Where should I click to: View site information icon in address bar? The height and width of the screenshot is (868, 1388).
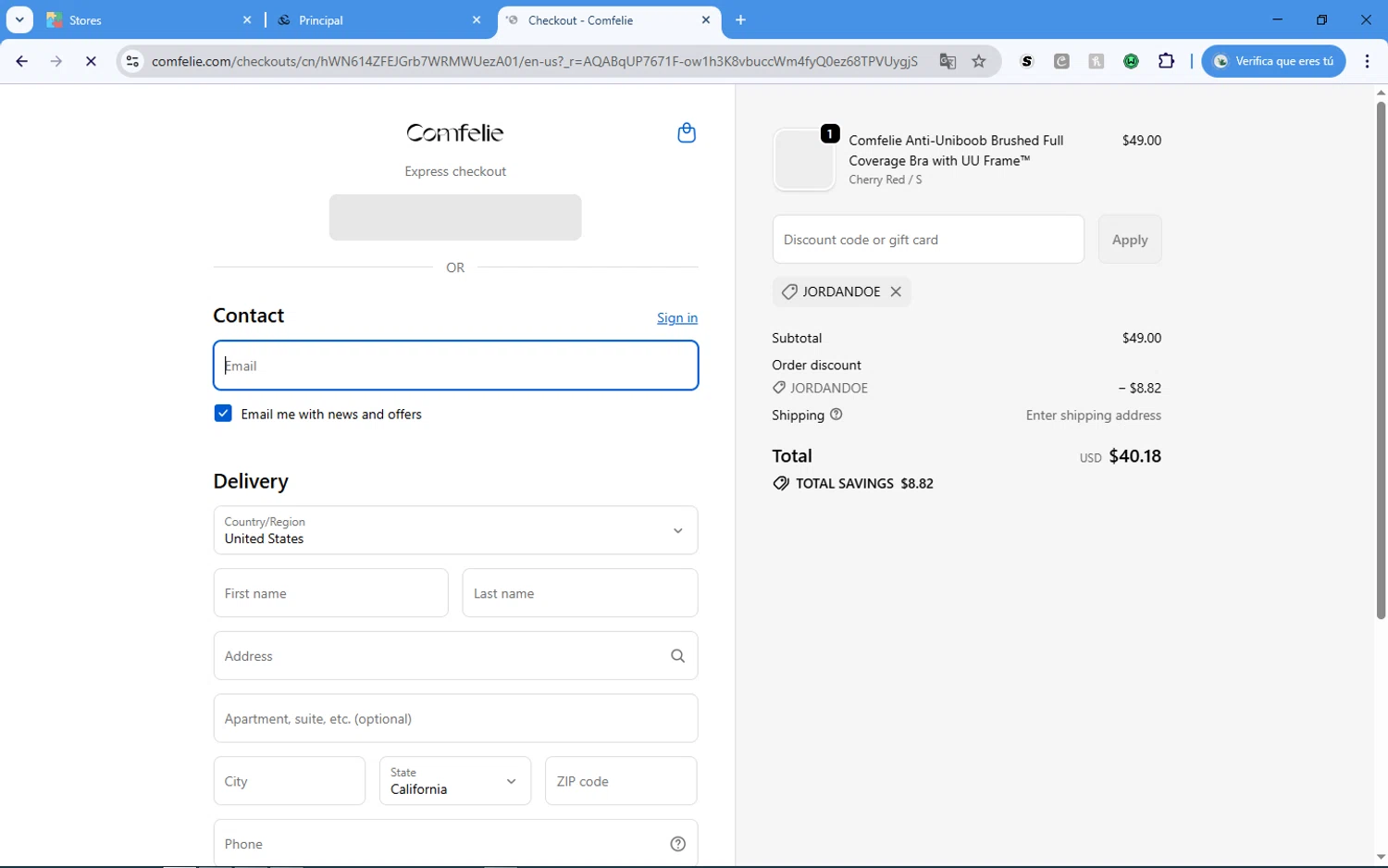[x=132, y=61]
